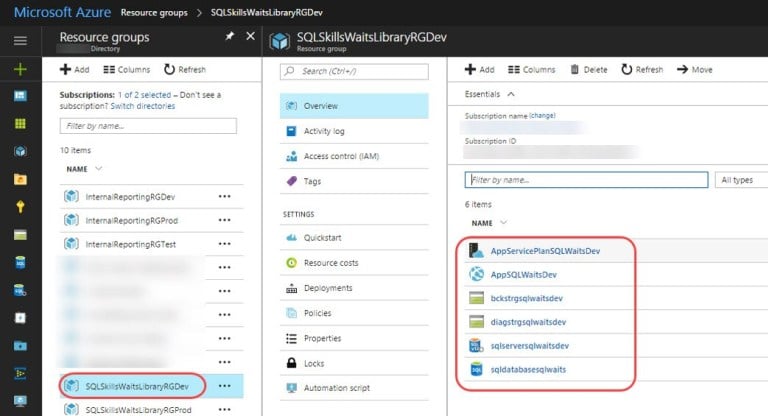The width and height of the screenshot is (768, 416).
Task: Open bckstrgsqlwaitsdev storage account
Action: pos(527,298)
